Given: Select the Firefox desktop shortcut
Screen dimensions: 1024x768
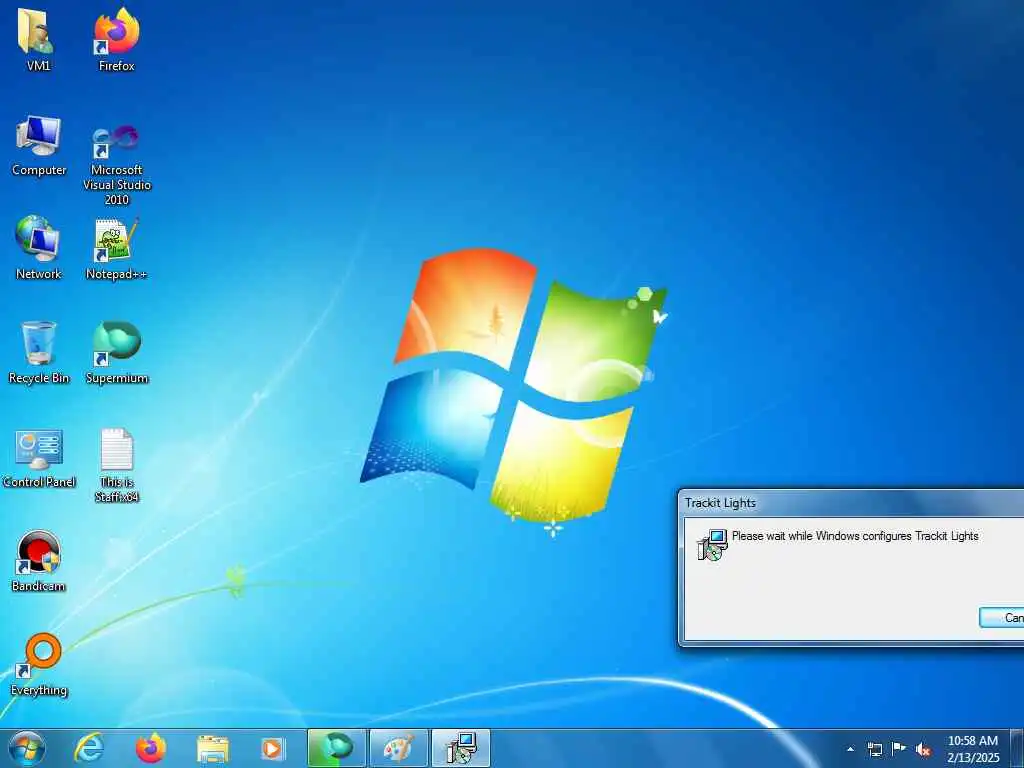Looking at the screenshot, I should coord(116,40).
